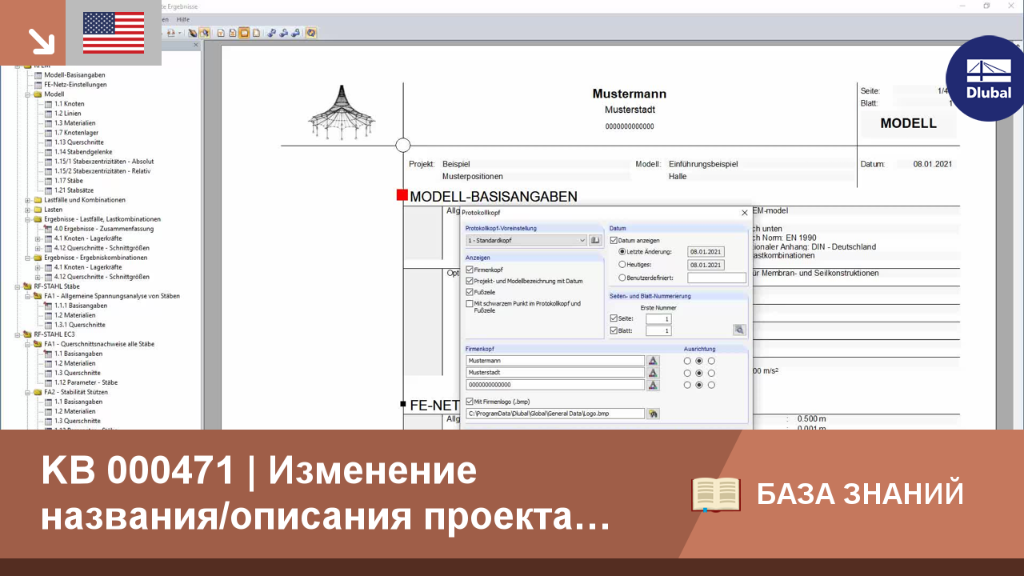
Task: Click the arrow icon in corner
Action: (x=42, y=41)
